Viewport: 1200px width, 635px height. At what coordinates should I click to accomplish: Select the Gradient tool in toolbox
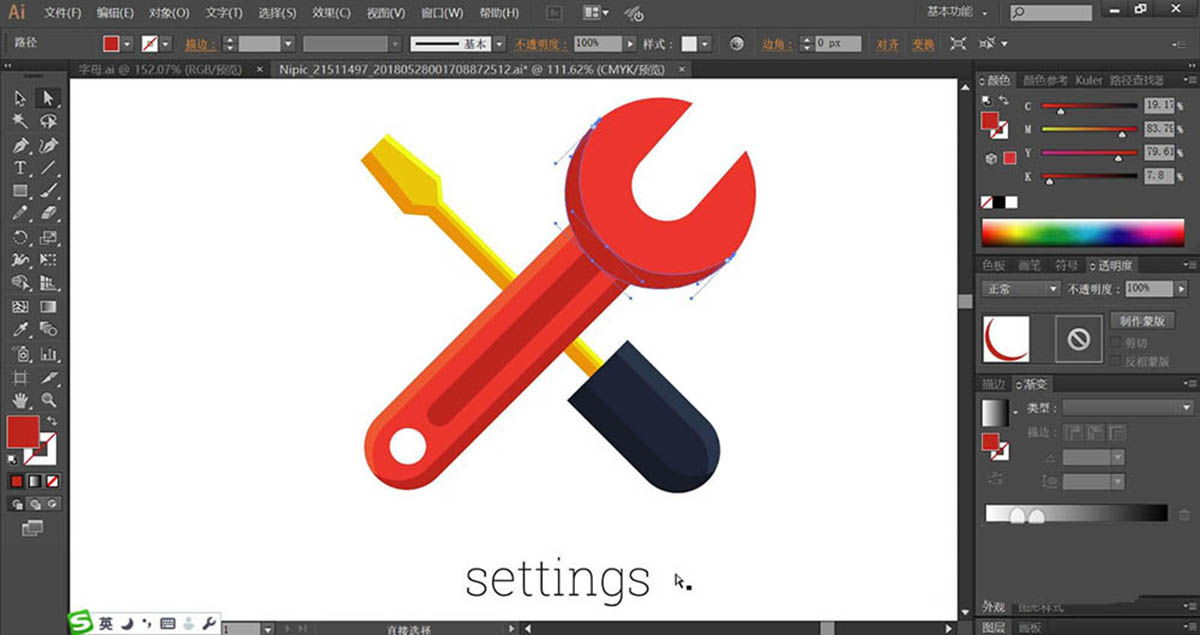47,307
